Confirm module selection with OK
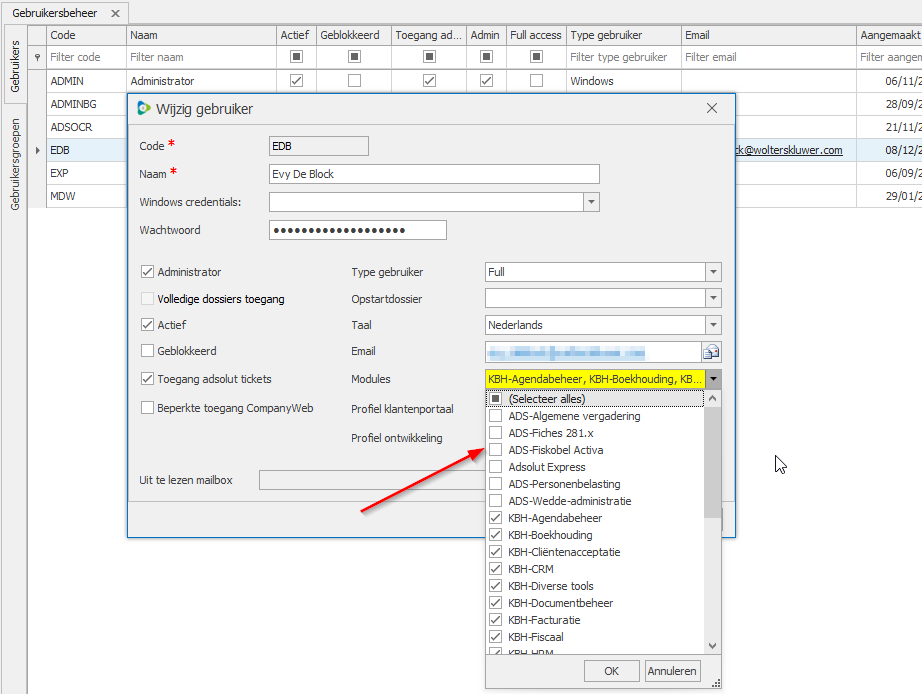This screenshot has width=922, height=694. pos(611,671)
